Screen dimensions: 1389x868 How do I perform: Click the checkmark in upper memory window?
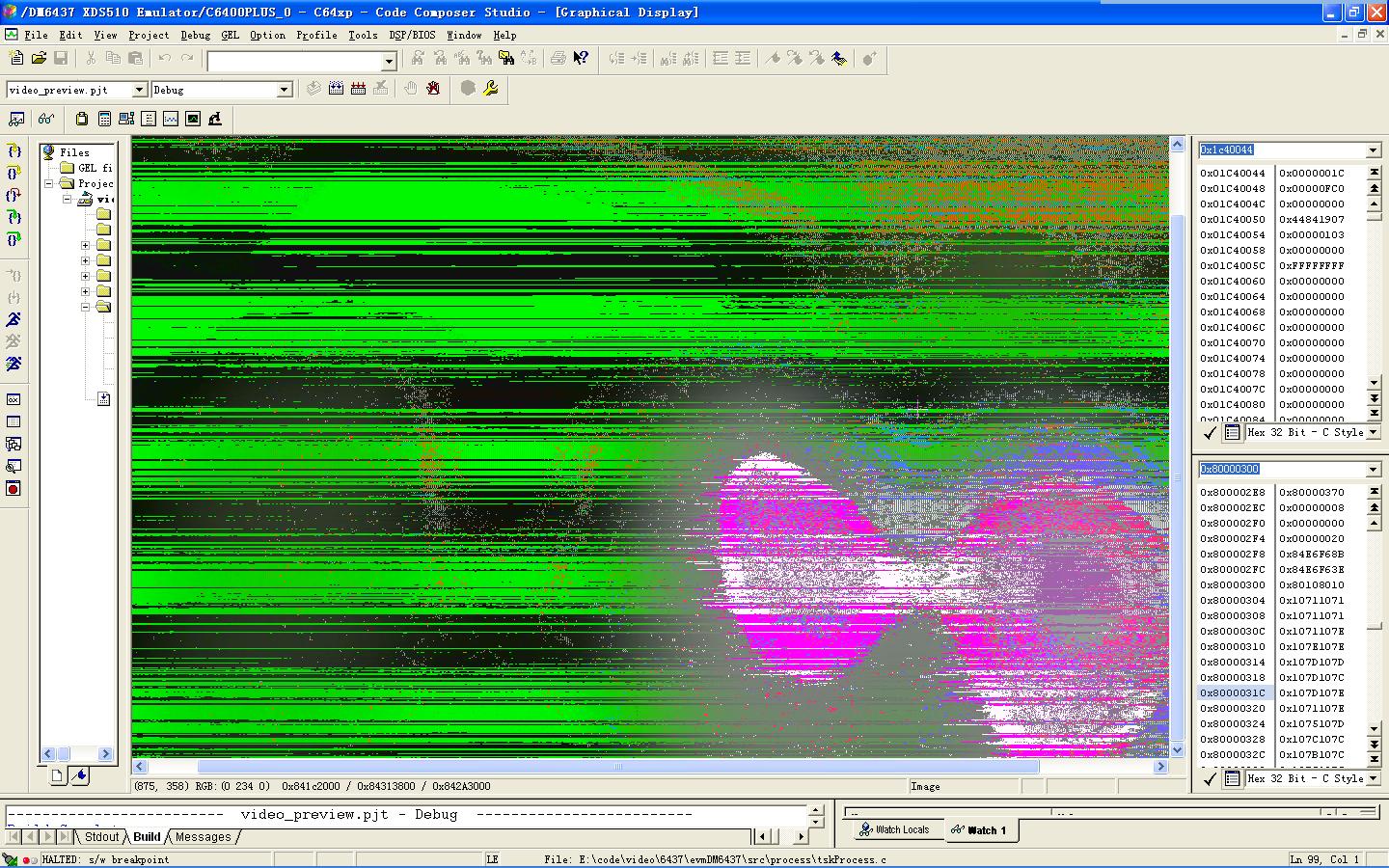tap(1211, 433)
